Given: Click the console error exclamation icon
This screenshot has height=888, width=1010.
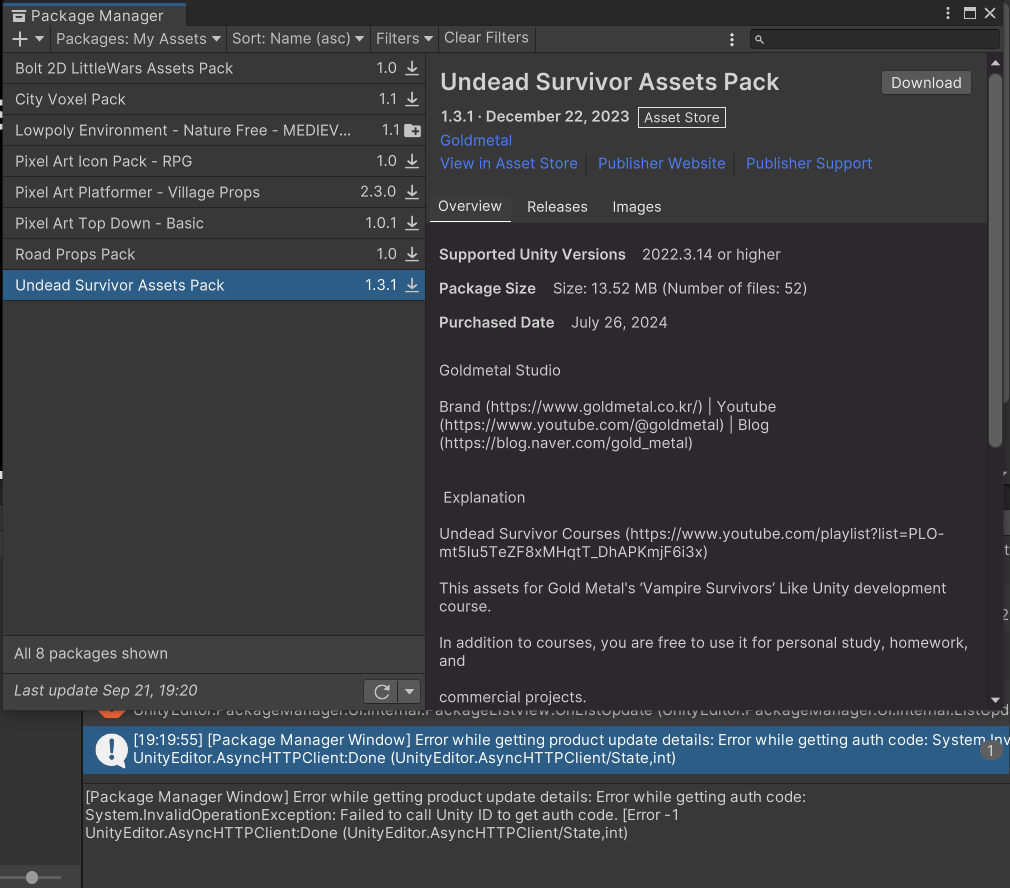Looking at the screenshot, I should tap(111, 750).
